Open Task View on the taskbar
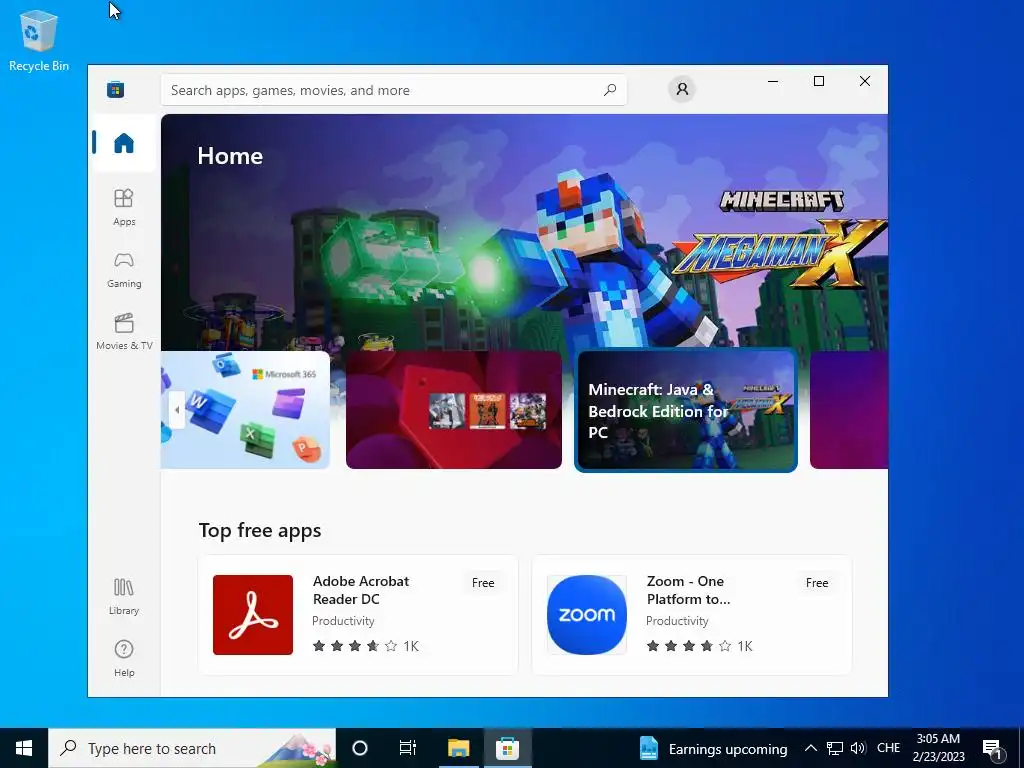1024x768 pixels. coord(408,748)
